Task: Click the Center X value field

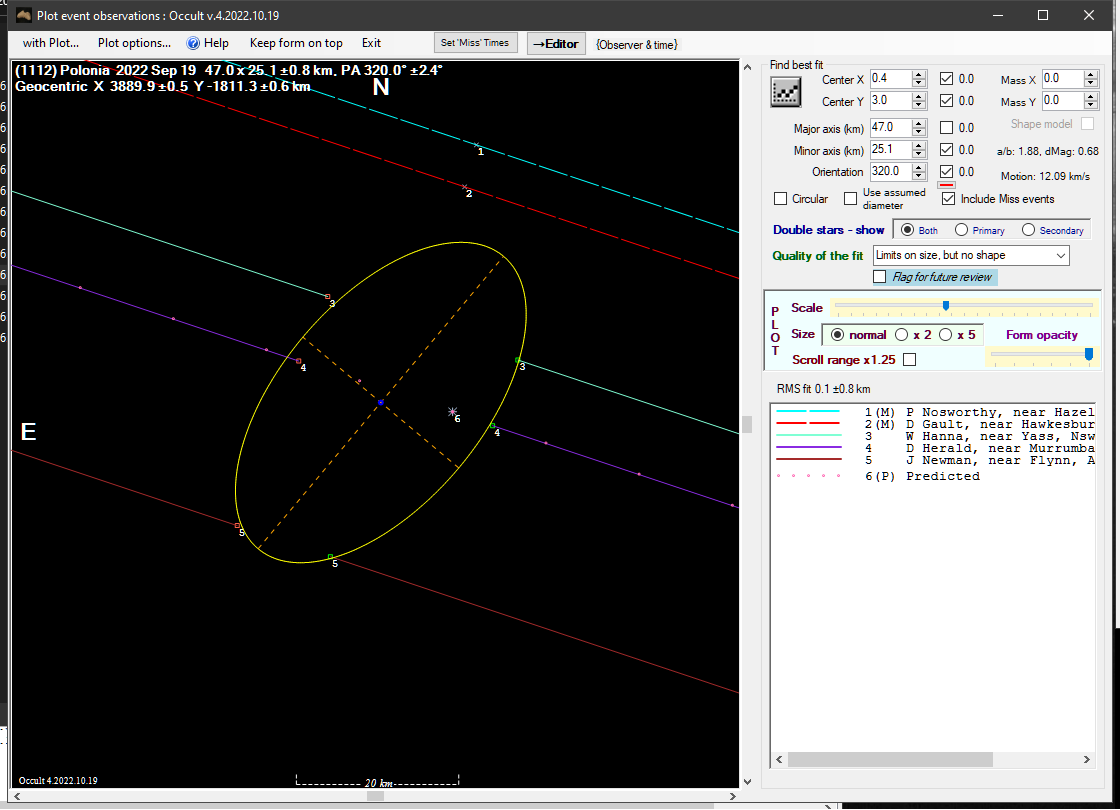Action: [891, 79]
